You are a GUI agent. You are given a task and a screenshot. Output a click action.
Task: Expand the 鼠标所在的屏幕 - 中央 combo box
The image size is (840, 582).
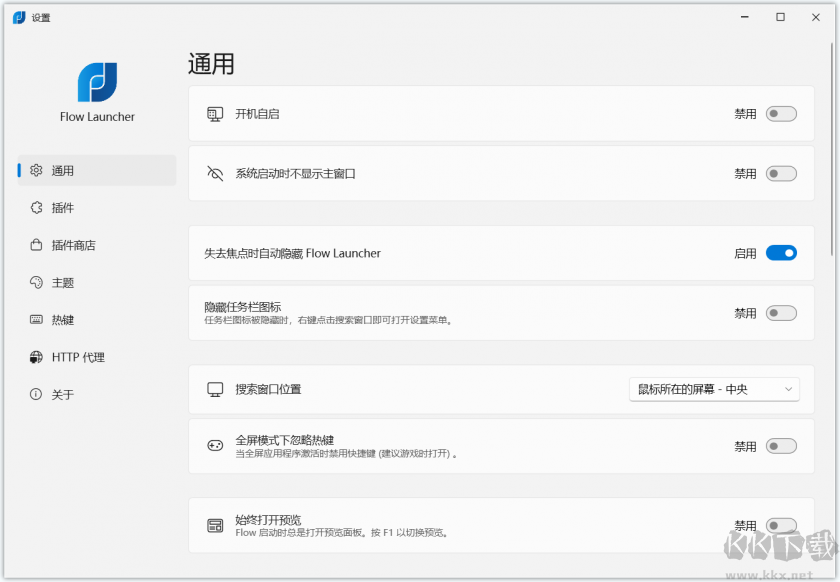714,389
